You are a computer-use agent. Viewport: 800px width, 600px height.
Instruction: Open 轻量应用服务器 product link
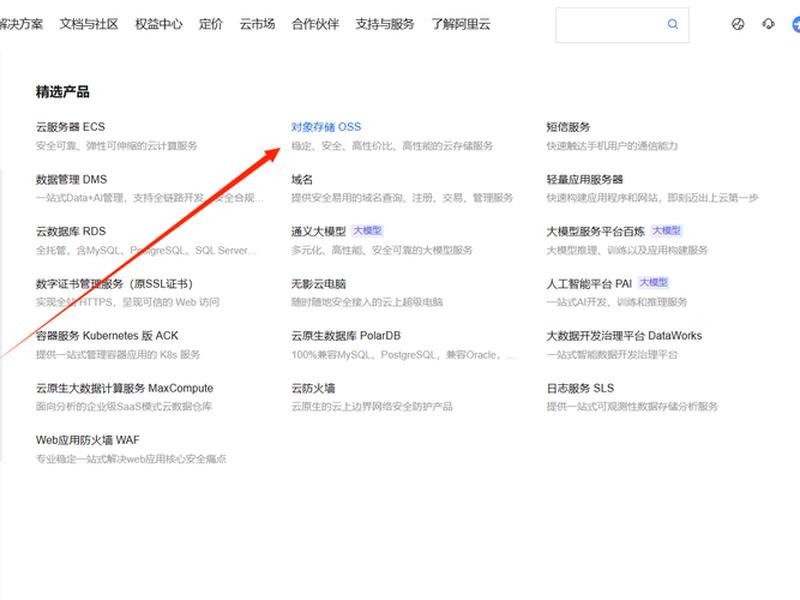tap(585, 180)
